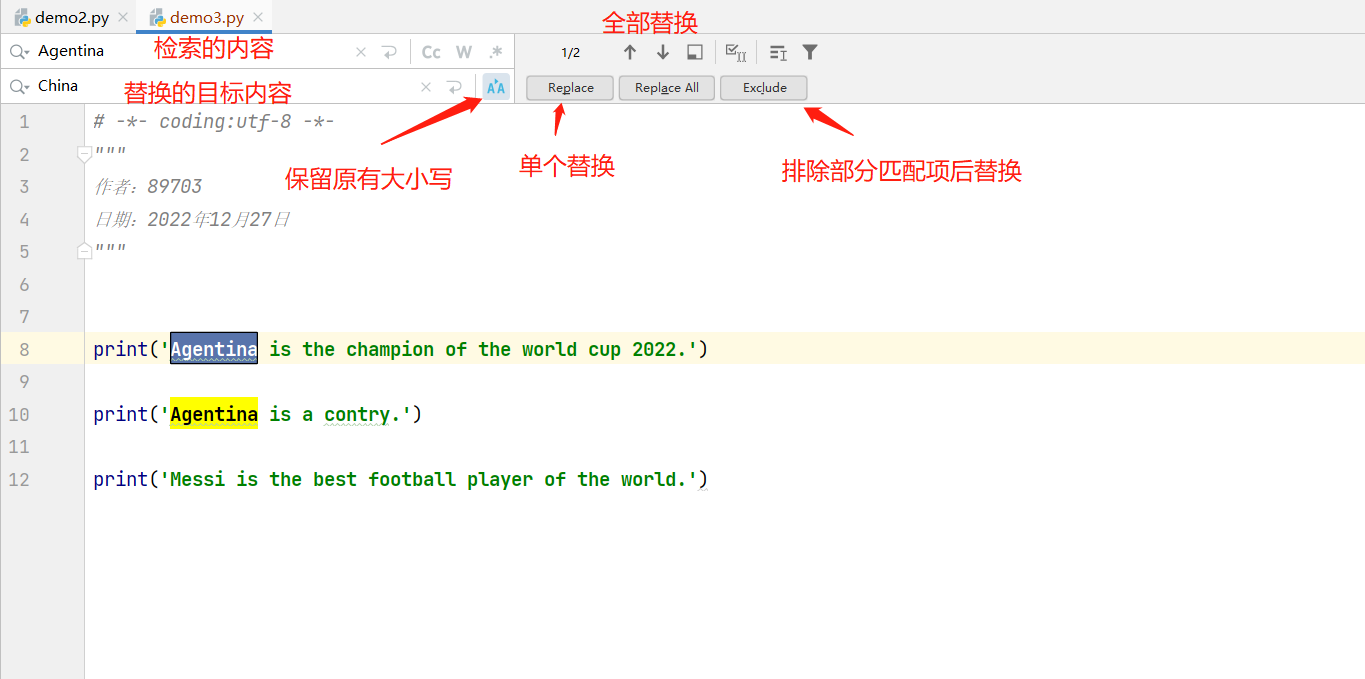The width and height of the screenshot is (1365, 679).
Task: Enable Regex (.*) search mode
Action: 495,52
